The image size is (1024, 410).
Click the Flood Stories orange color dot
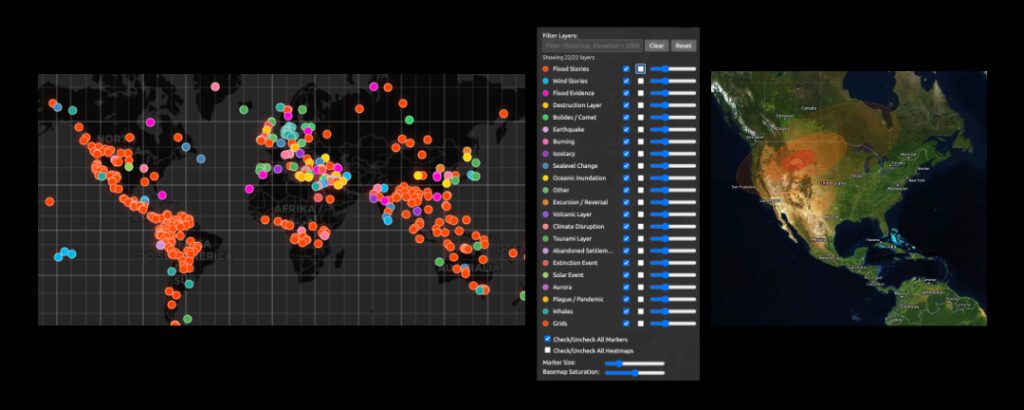pos(547,69)
